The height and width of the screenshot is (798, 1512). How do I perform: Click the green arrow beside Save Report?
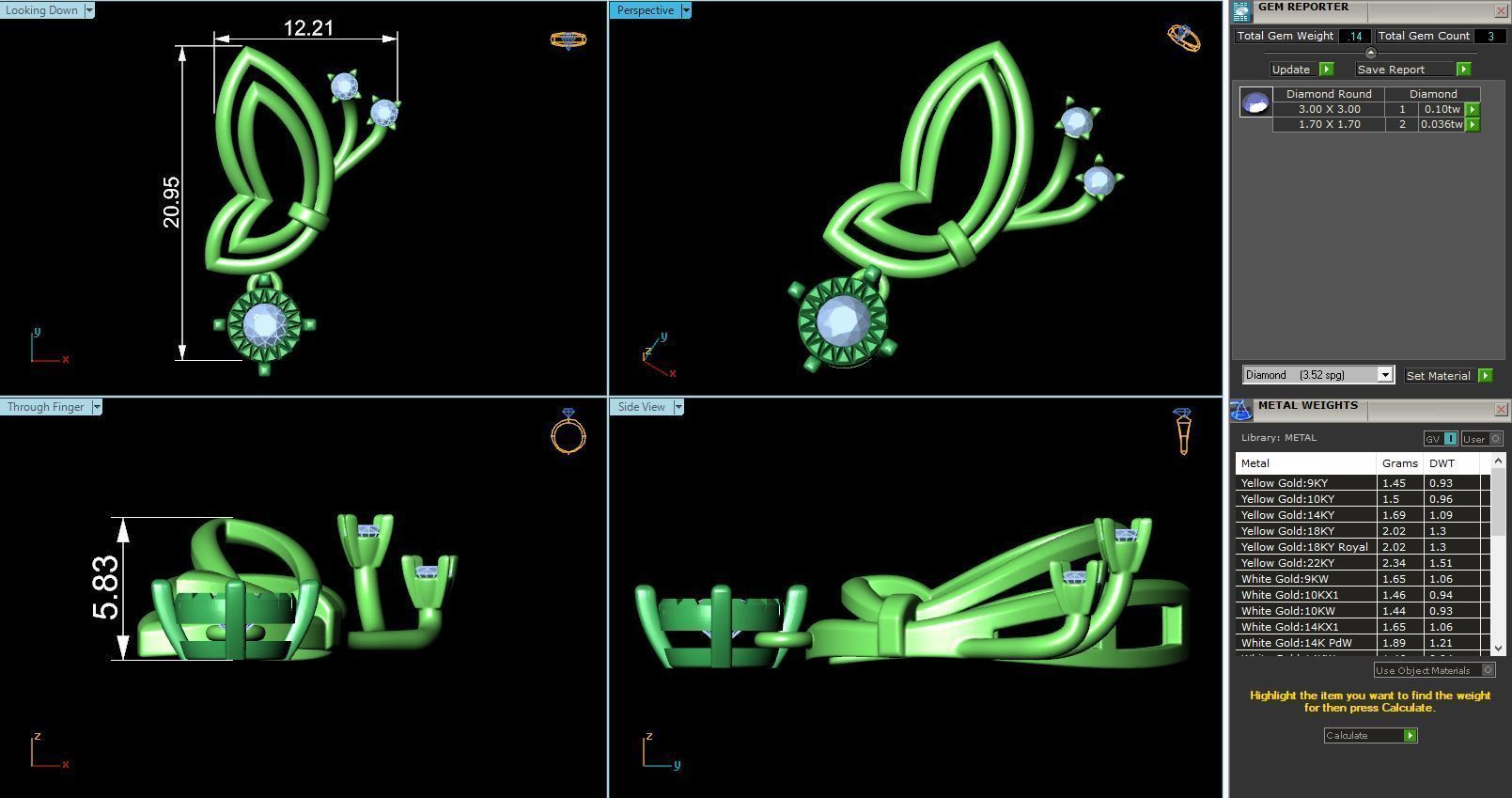[1463, 70]
